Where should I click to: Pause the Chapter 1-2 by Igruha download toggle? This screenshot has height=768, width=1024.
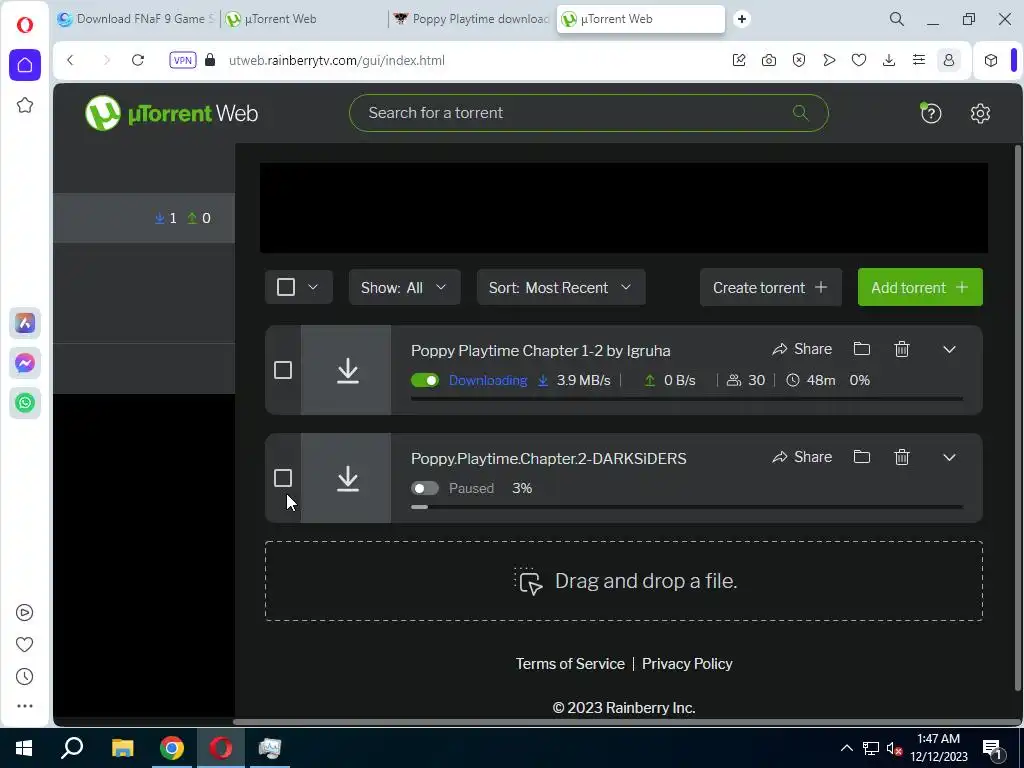pos(424,380)
